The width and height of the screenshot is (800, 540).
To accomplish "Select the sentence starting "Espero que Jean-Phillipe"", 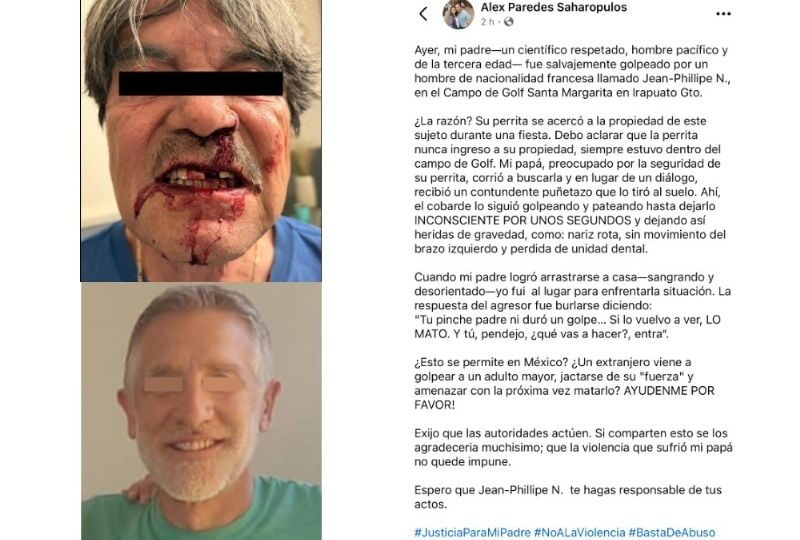I will pos(568,497).
